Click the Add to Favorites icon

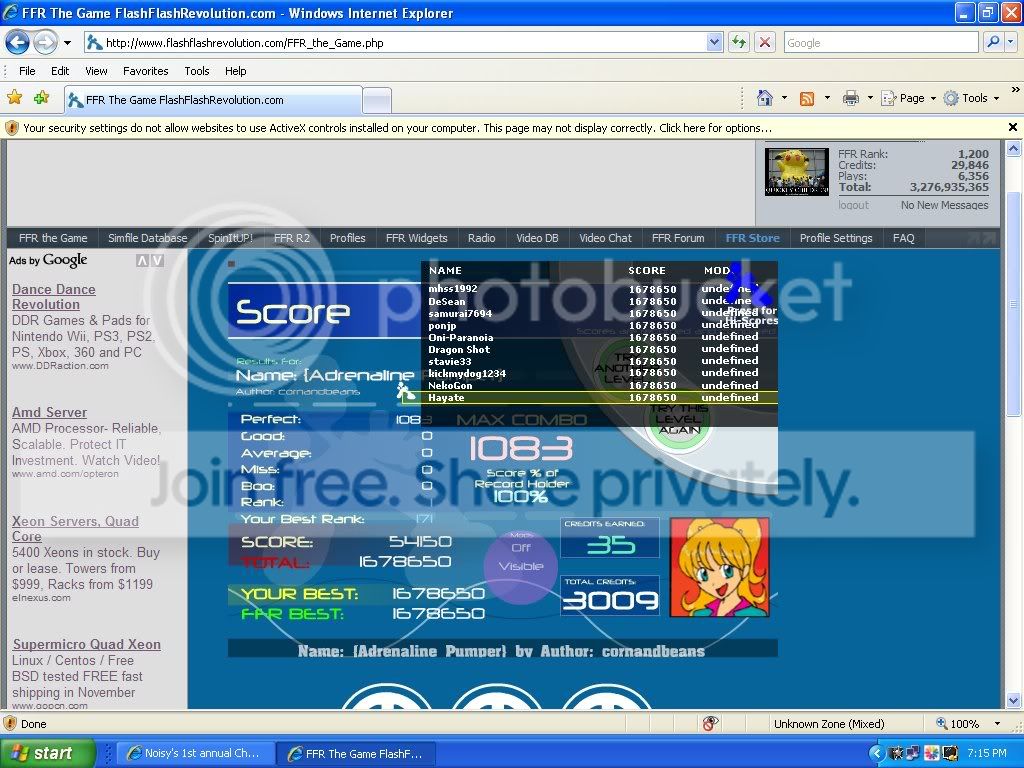point(41,98)
